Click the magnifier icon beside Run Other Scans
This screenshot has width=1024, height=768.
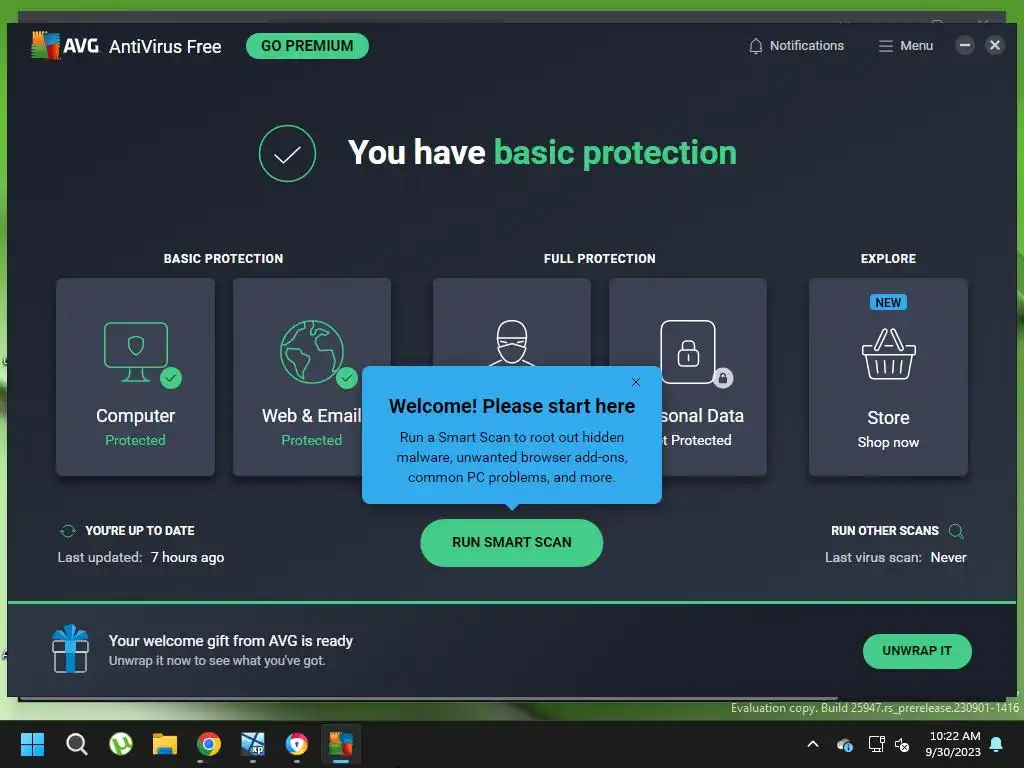[x=956, y=531]
